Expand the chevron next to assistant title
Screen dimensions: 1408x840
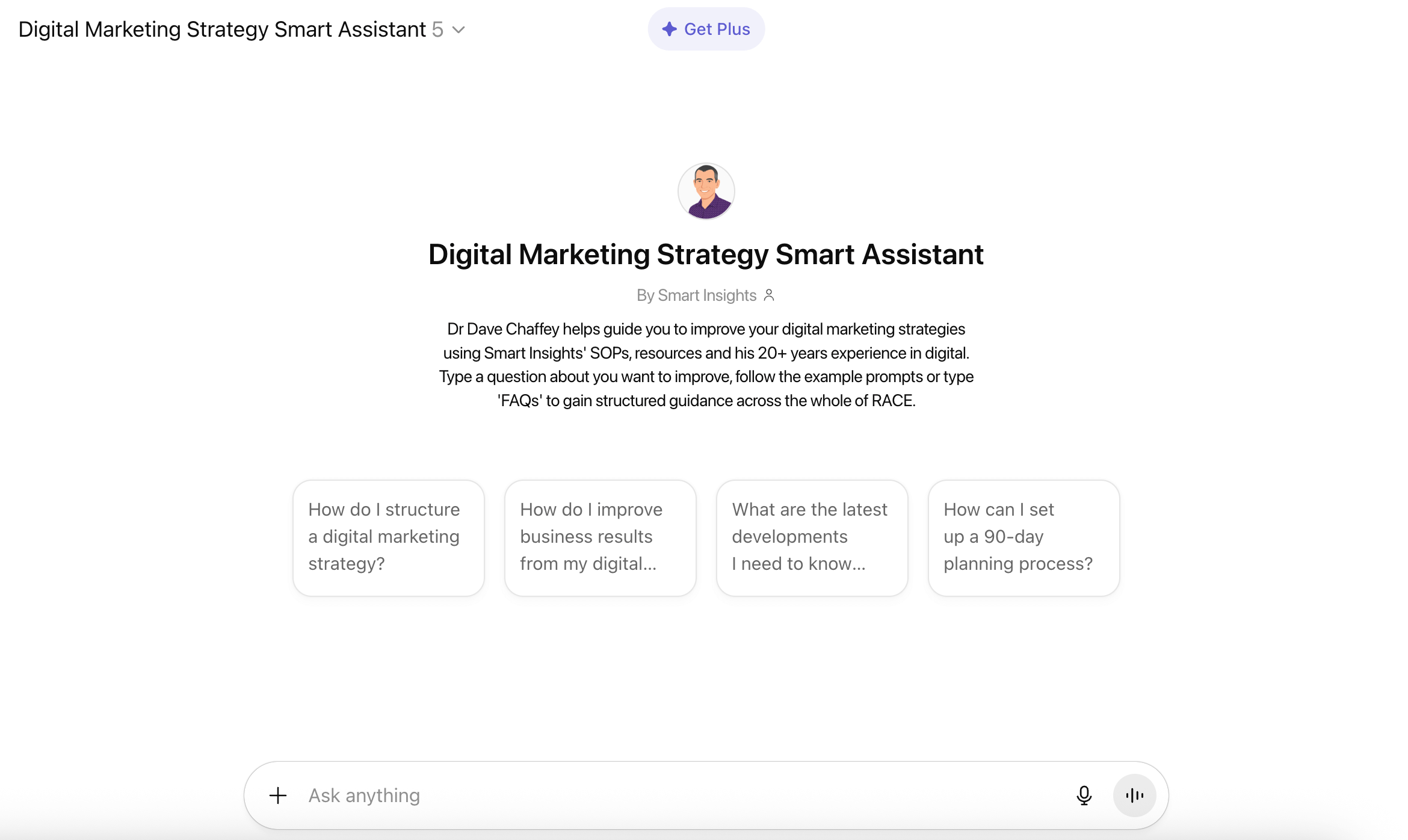coord(459,29)
